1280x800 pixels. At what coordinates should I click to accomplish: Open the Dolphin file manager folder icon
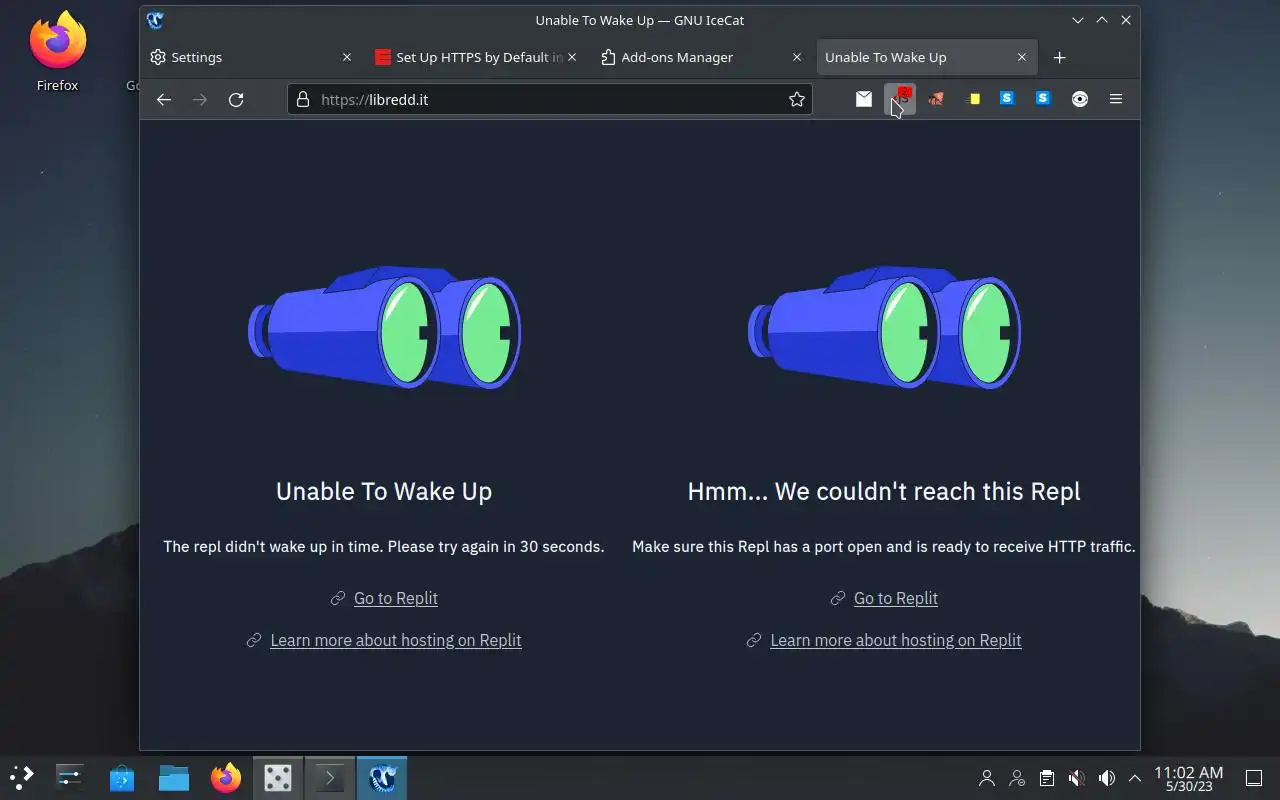click(174, 777)
